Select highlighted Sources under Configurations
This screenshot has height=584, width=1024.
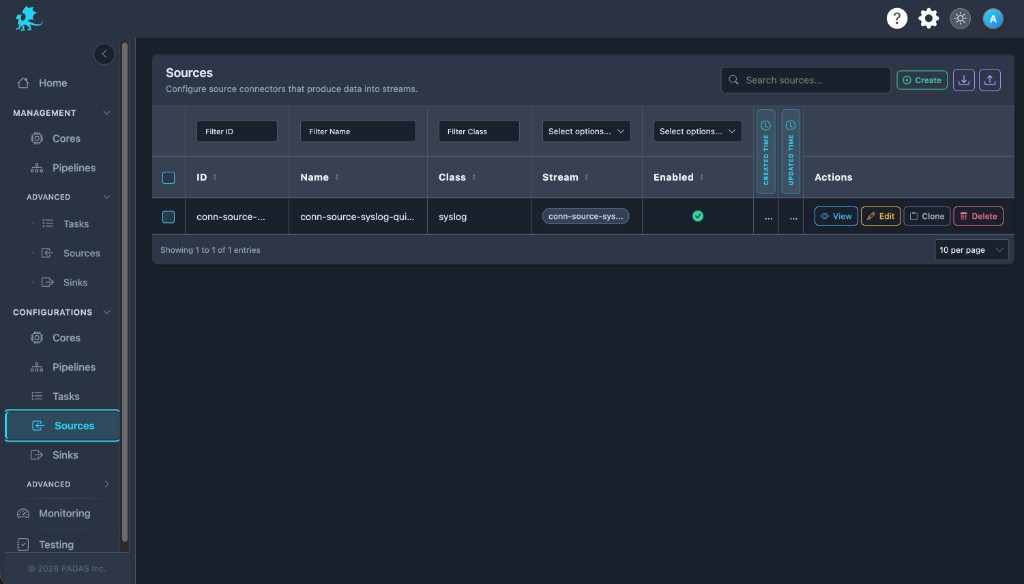coord(62,426)
